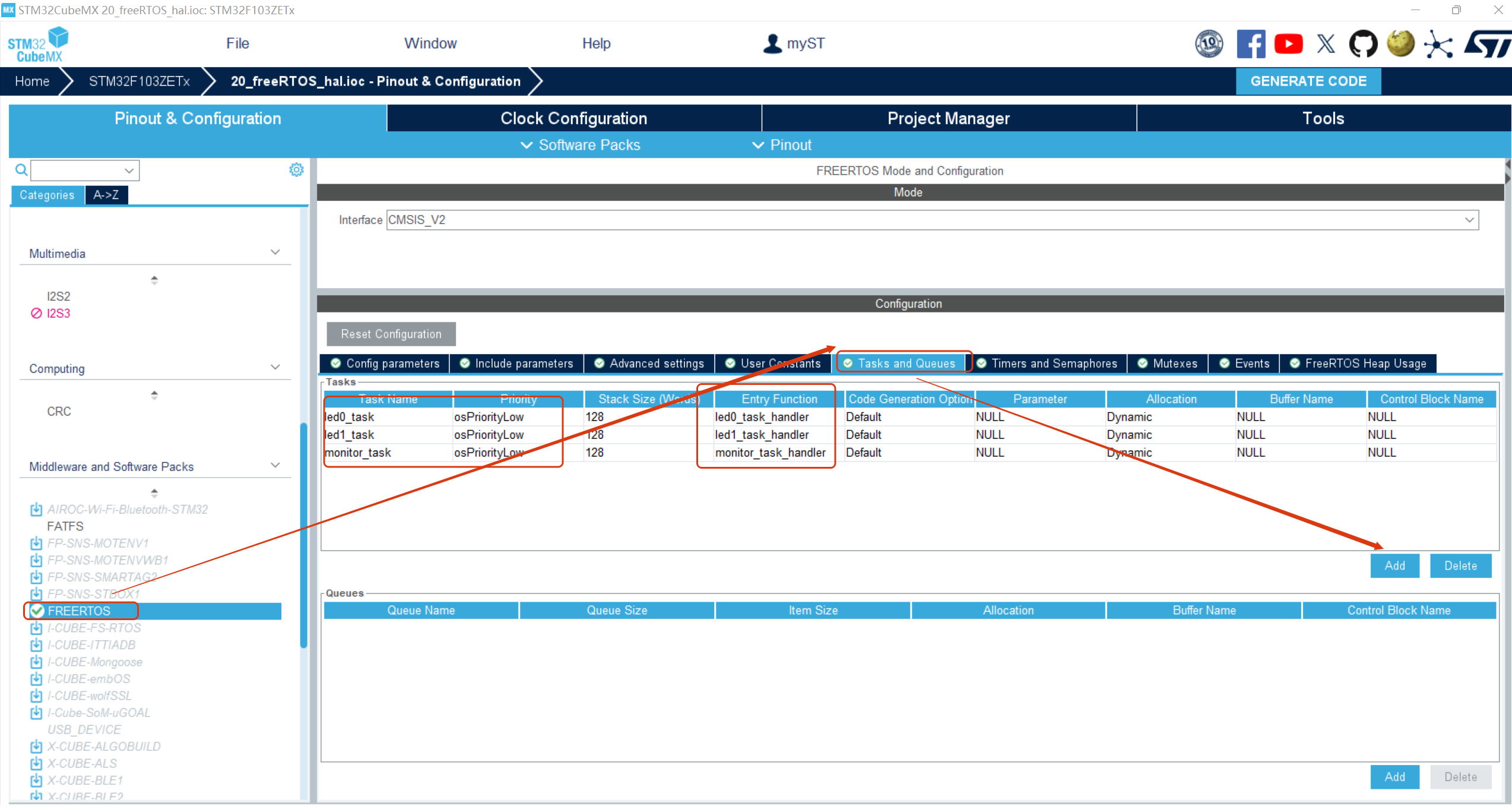Click the GitHub icon
This screenshot has width=1512, height=812.
click(1363, 44)
